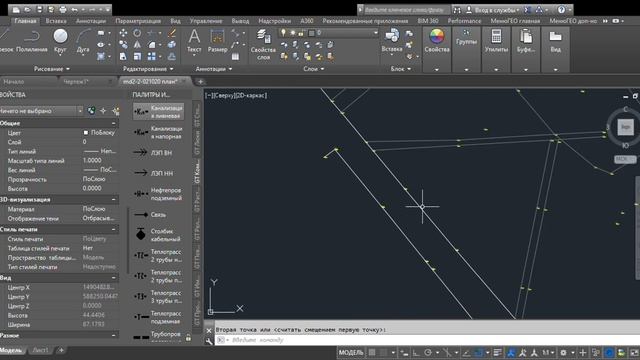Click the Undo arrow in quick access toolbar

(74, 9)
